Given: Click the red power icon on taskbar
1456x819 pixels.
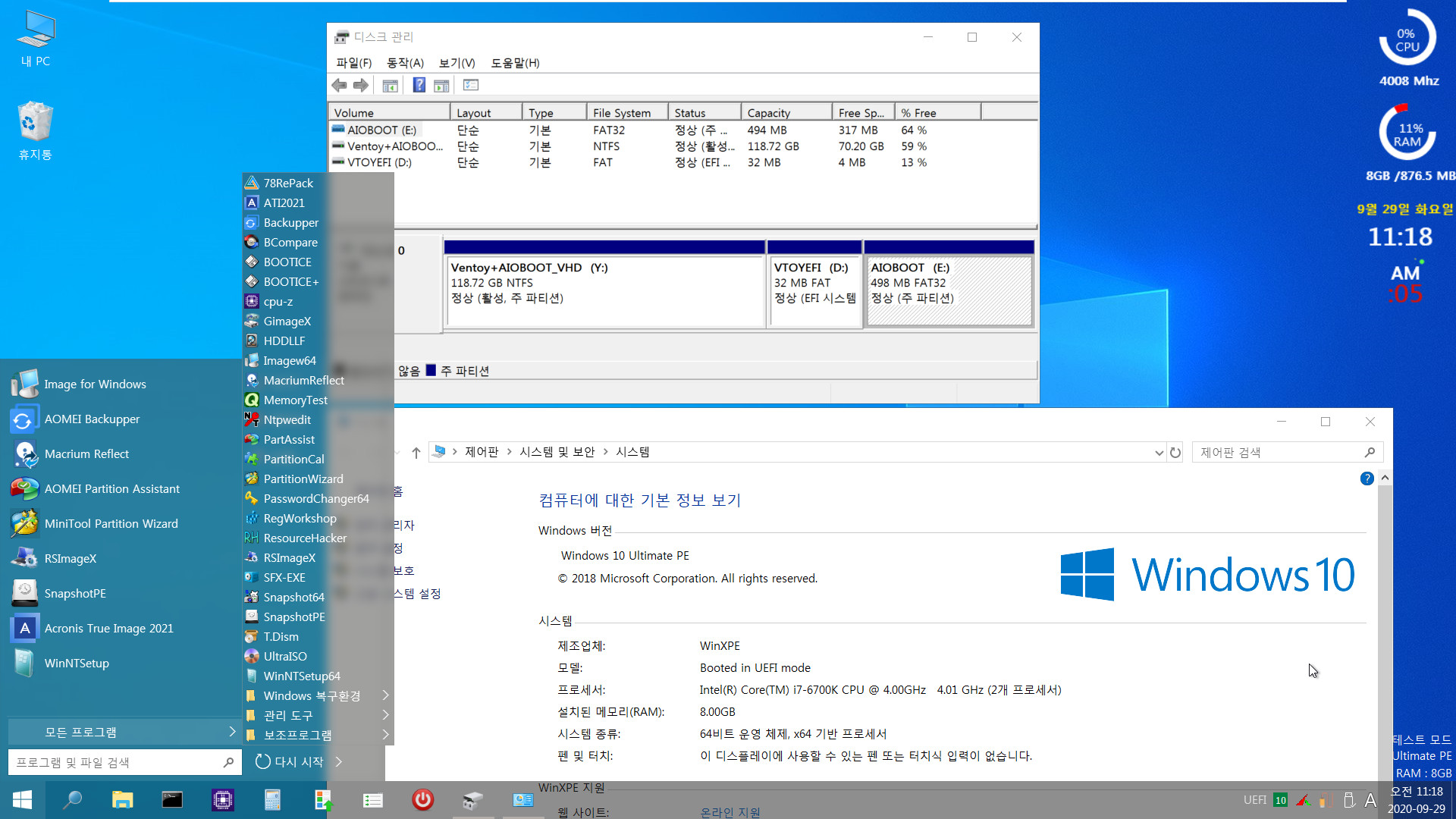Looking at the screenshot, I should 422,799.
